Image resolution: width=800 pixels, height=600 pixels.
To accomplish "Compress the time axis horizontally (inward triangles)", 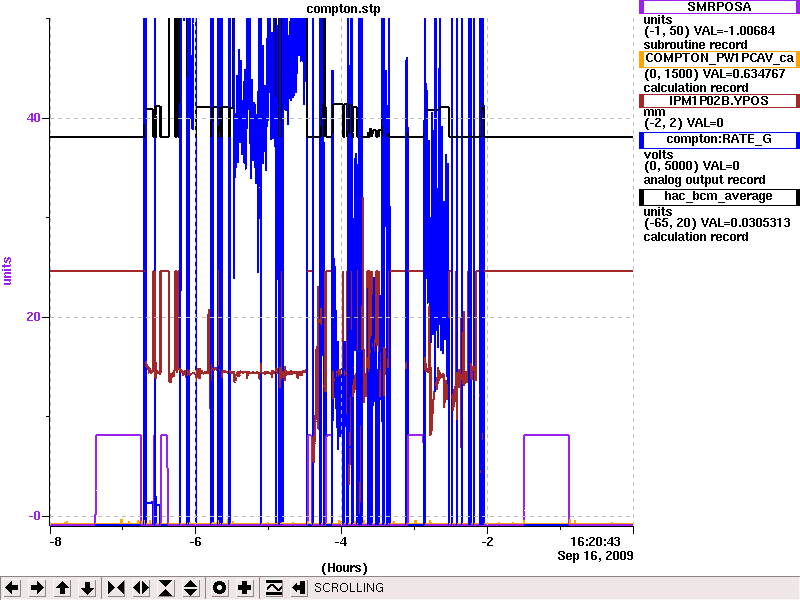I will click(x=116, y=588).
